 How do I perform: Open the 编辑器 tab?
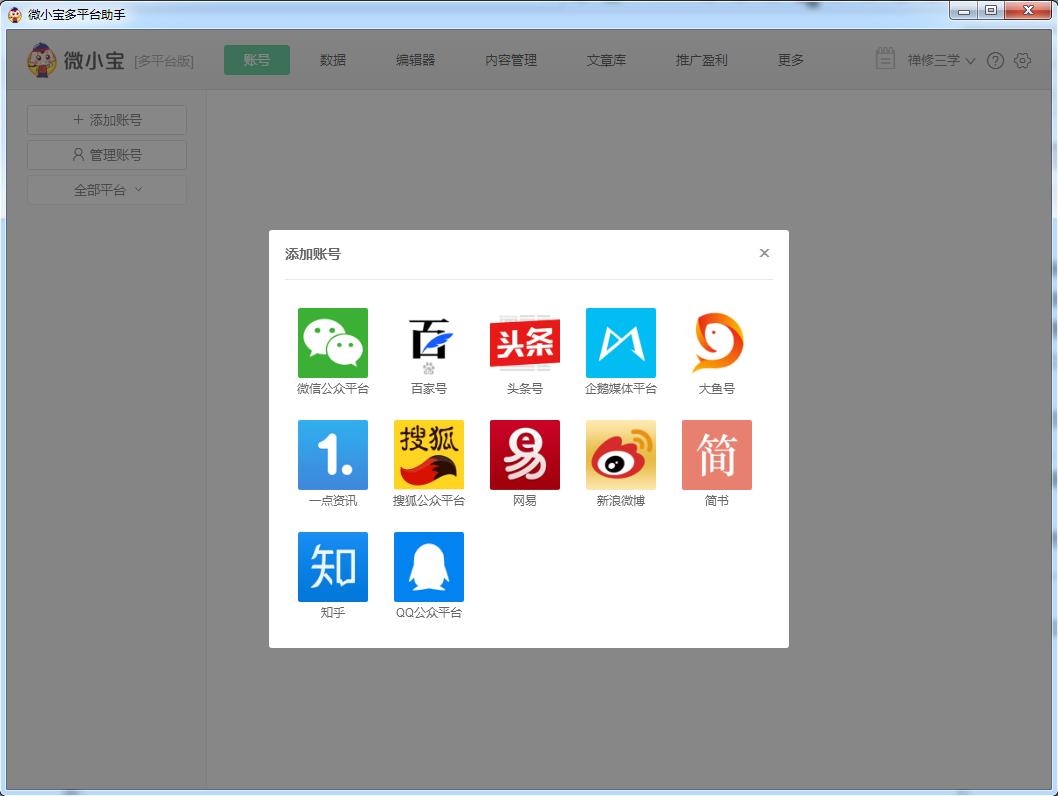point(416,60)
